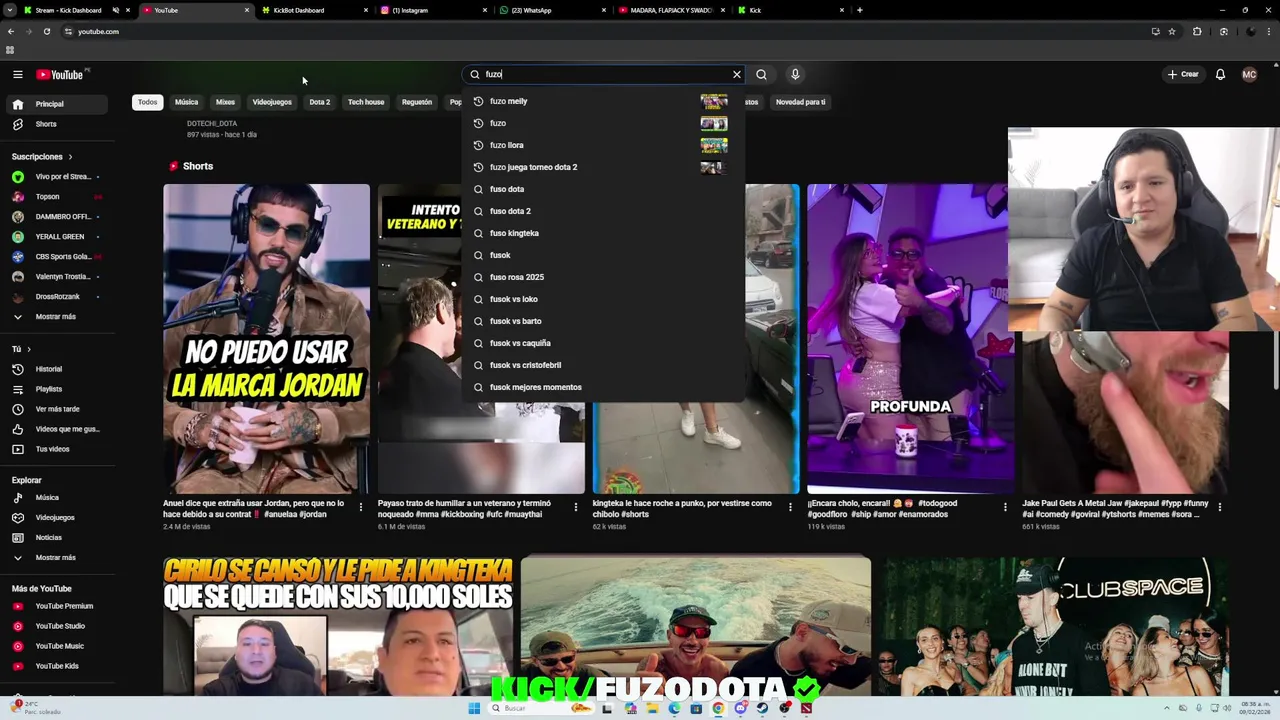1280x720 pixels.
Task: Open options for Encara cholo short
Action: pyautogui.click(x=1005, y=507)
